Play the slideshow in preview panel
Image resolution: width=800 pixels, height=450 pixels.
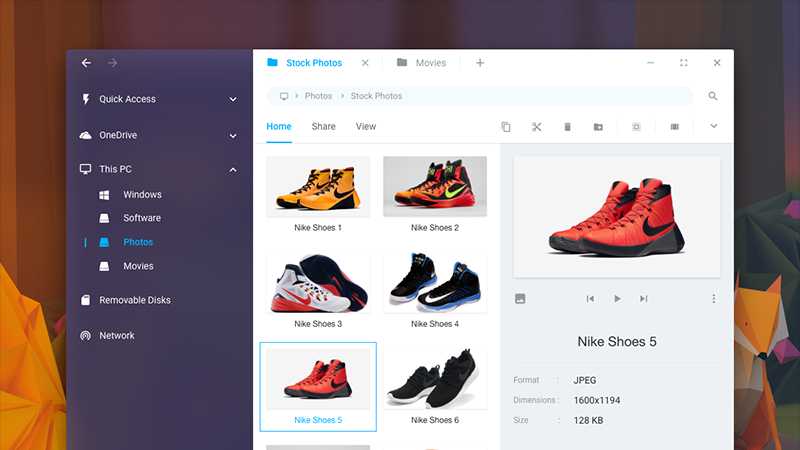(x=617, y=299)
